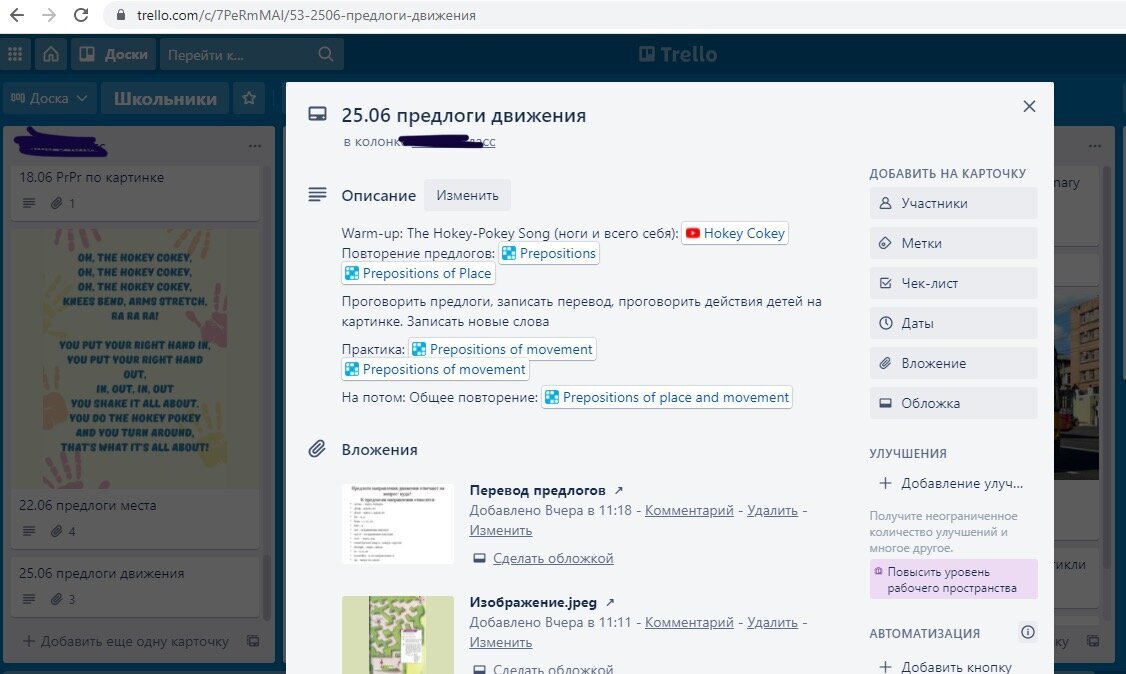Click Изменить for Изображение.jpeg attachment
This screenshot has width=1126, height=674.
click(501, 642)
